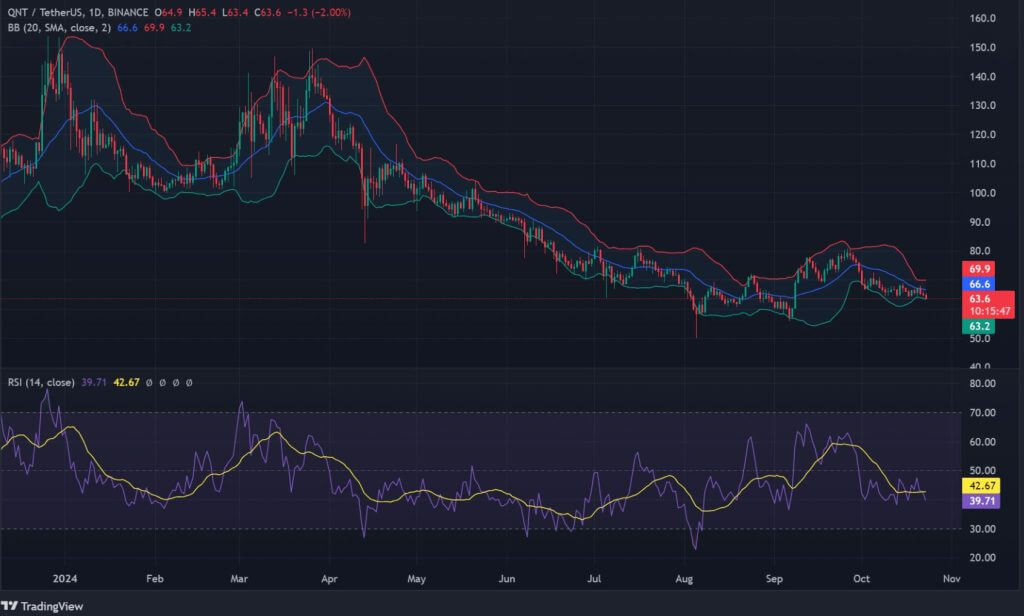Screen dimensions: 1024x616
Task: Click the 50.00 RSI axis label
Action: click(982, 470)
